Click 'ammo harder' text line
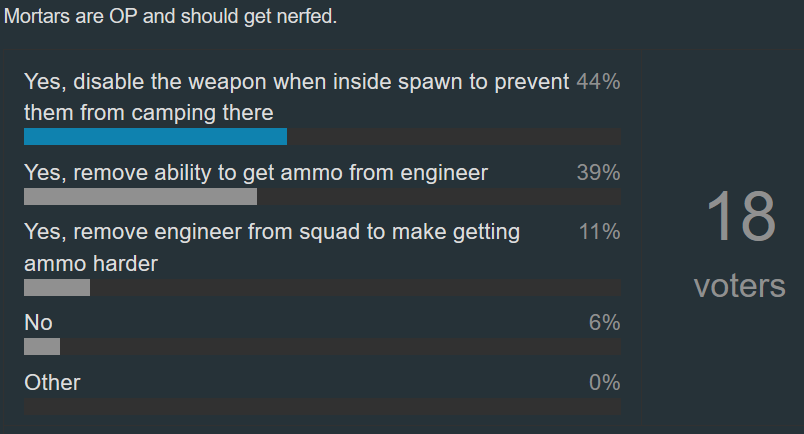 coord(91,264)
